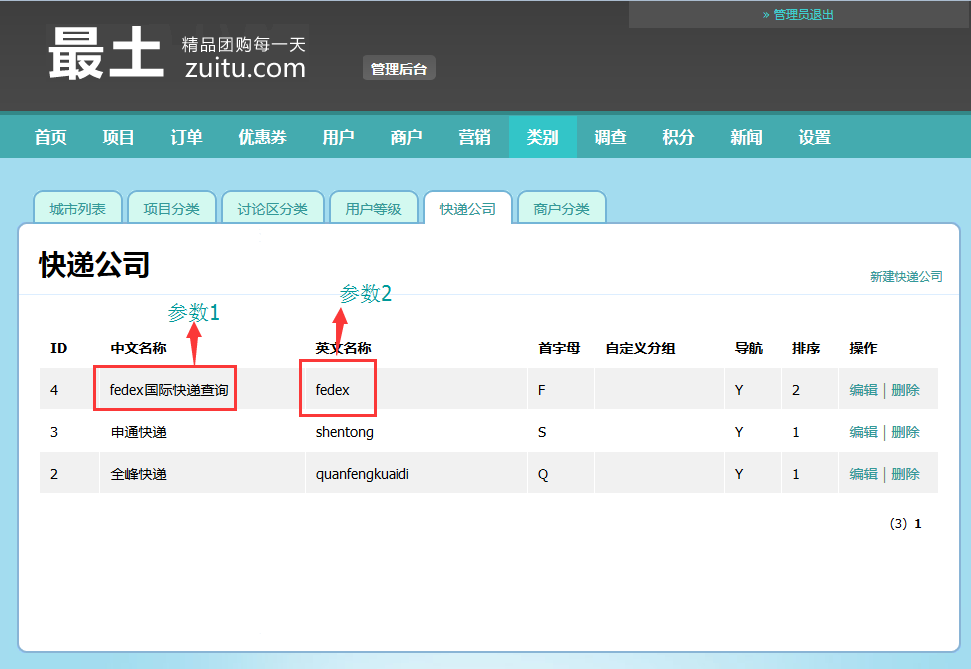Open the 新闻 menu
971x669 pixels.
click(x=746, y=137)
